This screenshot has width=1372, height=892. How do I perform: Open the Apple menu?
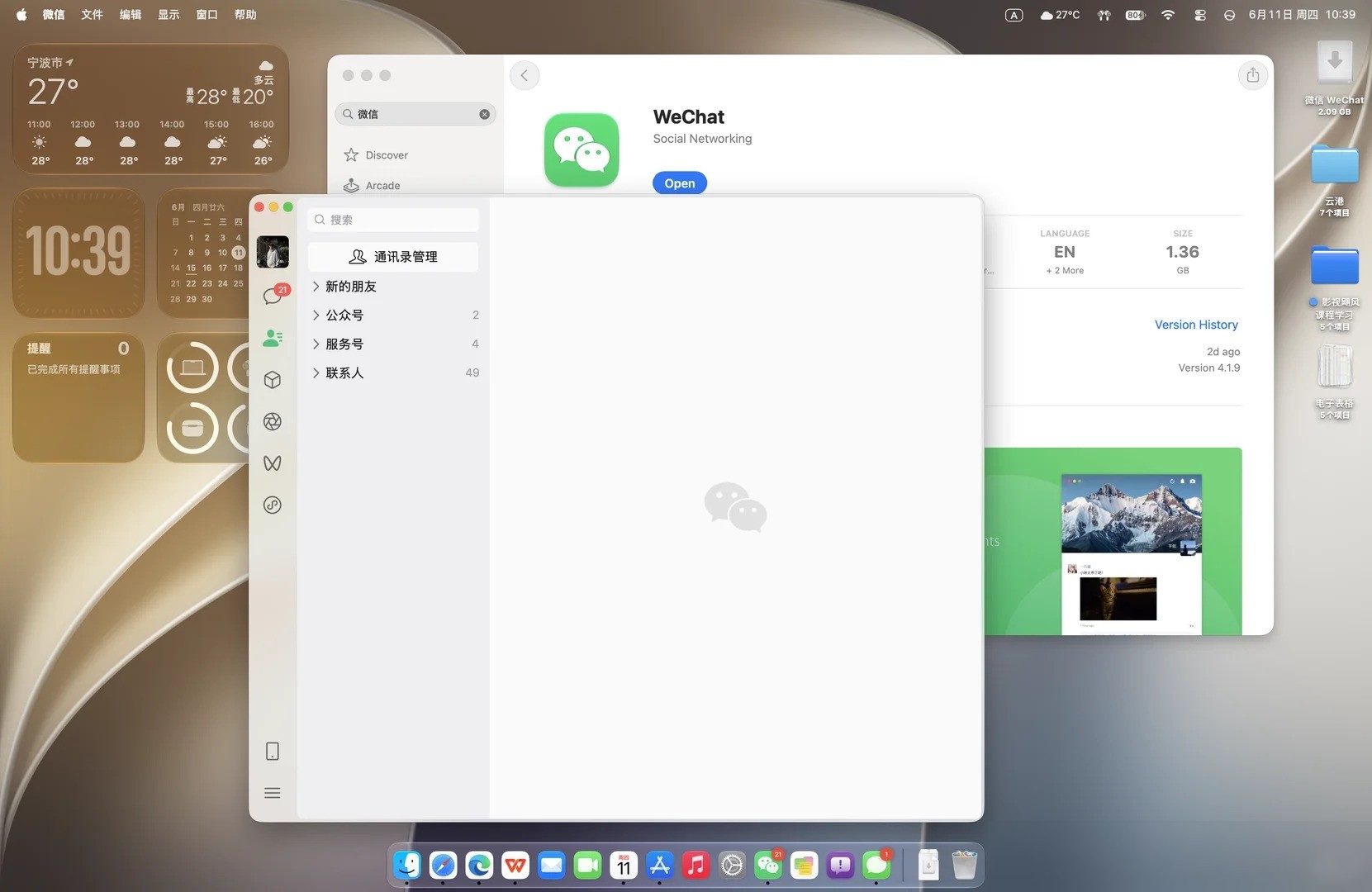tap(21, 15)
